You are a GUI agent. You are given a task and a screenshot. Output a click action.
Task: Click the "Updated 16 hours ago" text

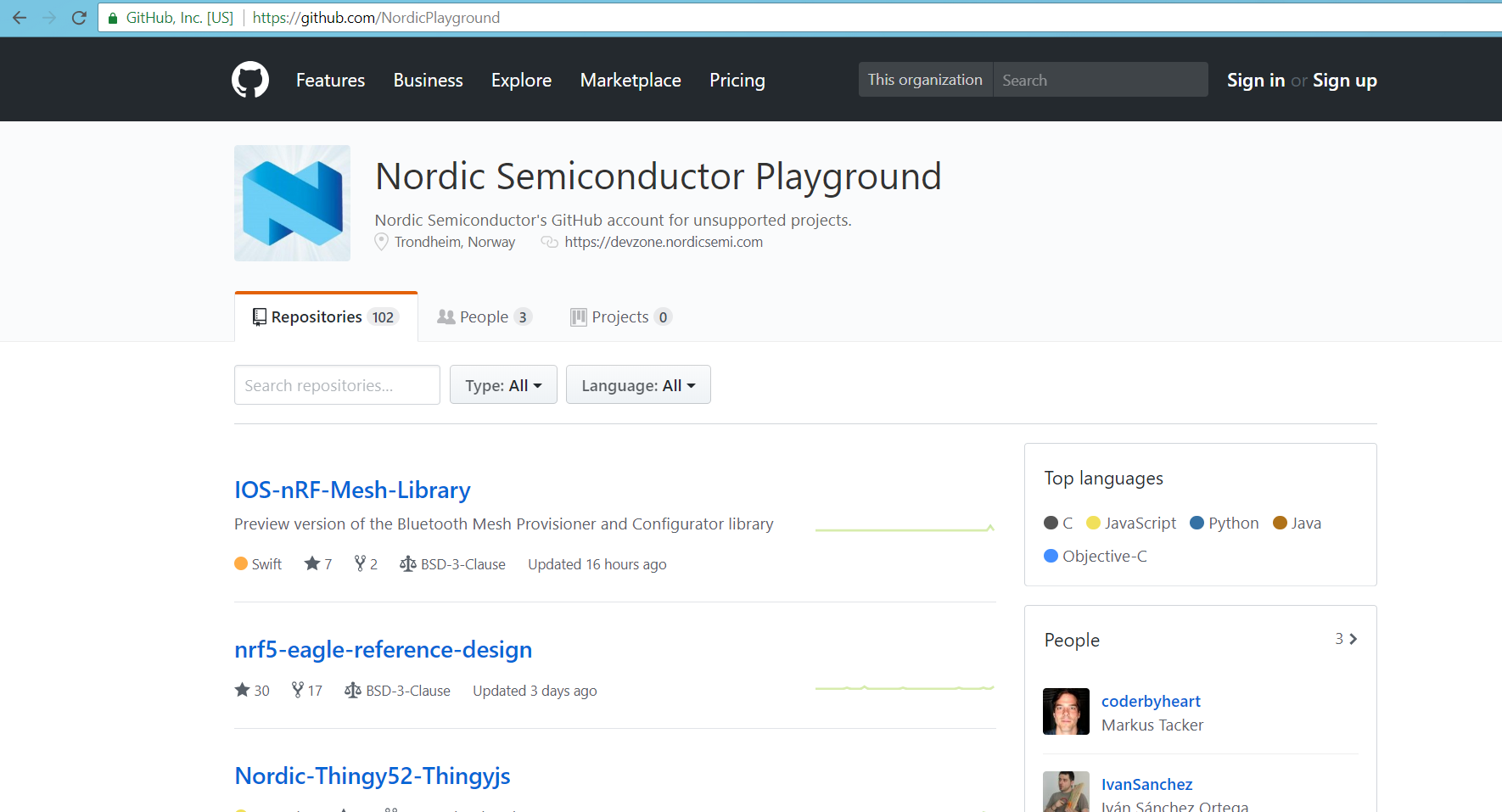(x=597, y=564)
